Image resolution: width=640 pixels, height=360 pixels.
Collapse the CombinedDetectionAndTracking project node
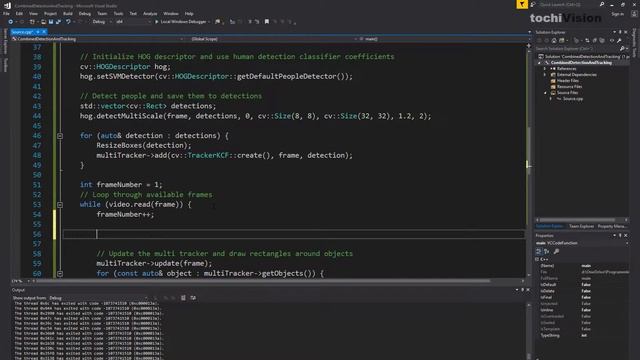tap(540, 63)
